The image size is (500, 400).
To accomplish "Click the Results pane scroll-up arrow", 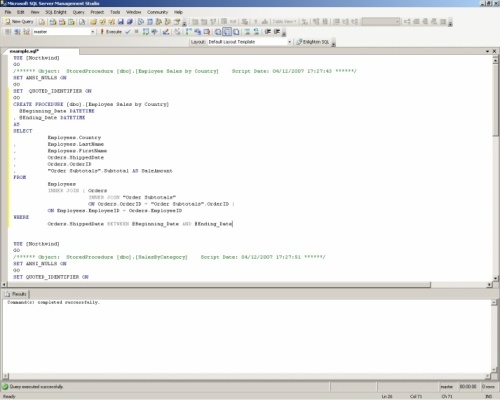I will (x=494, y=302).
